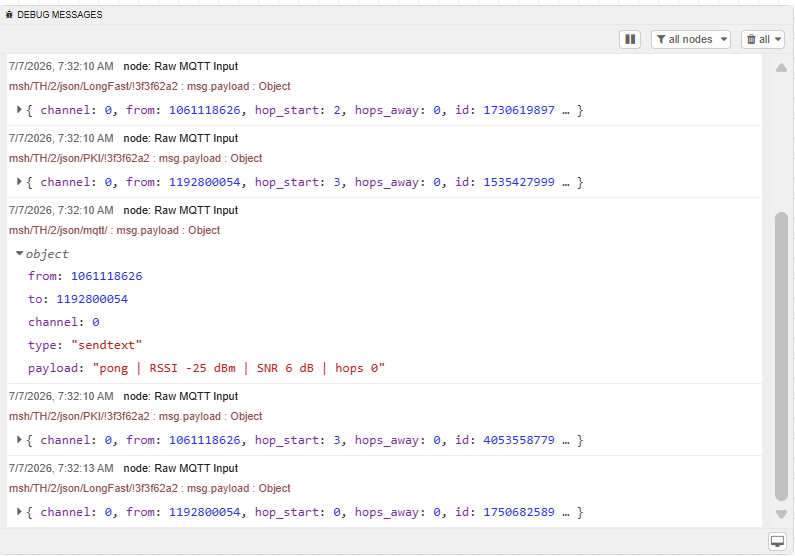Click hop_start: 0 in last message
The height and width of the screenshot is (556, 795).
(x=298, y=512)
